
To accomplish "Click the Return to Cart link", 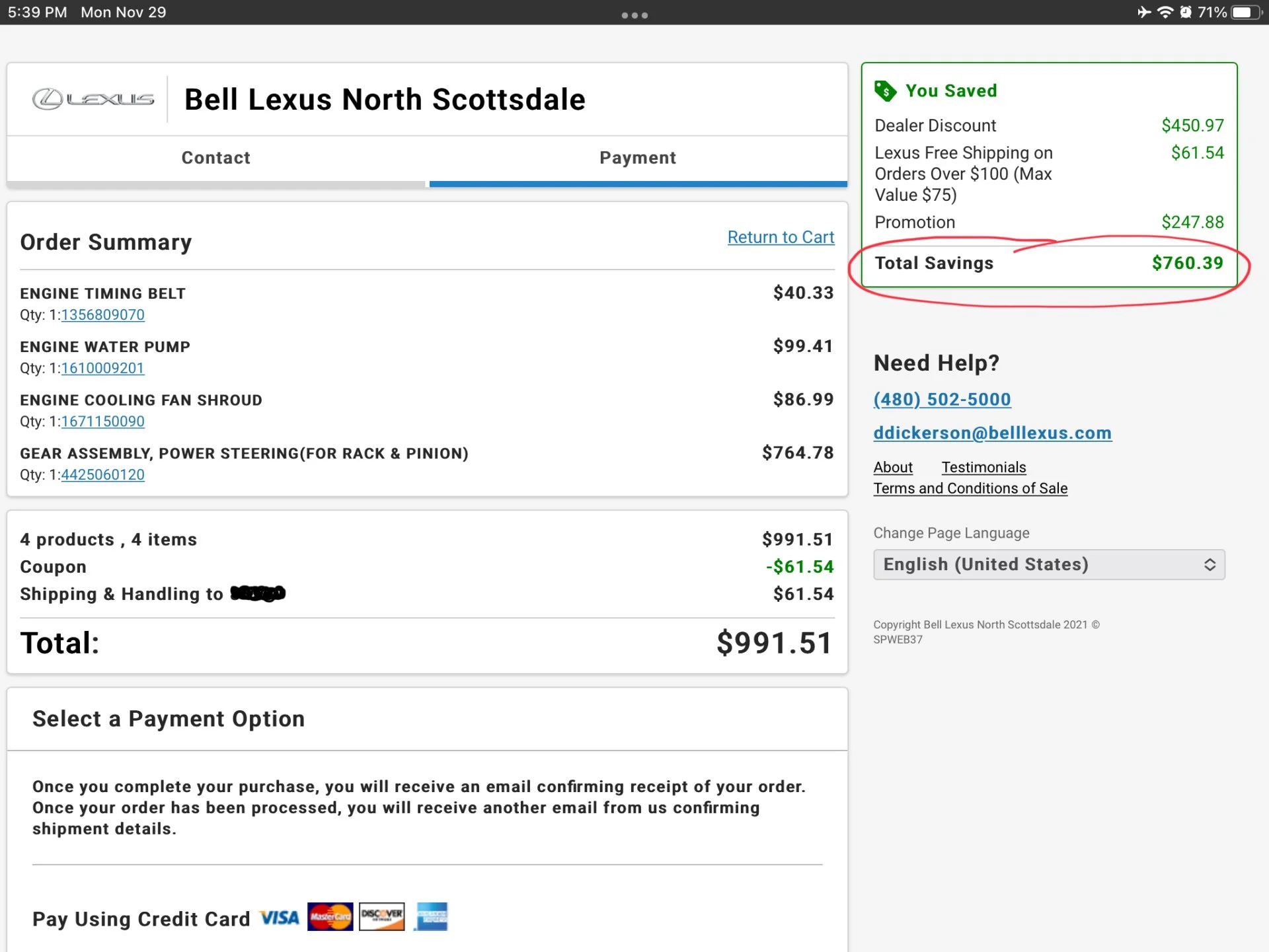I will click(781, 237).
